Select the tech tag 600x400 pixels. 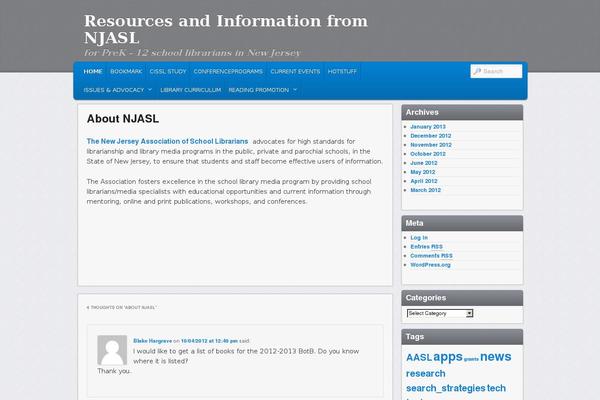[x=496, y=388]
